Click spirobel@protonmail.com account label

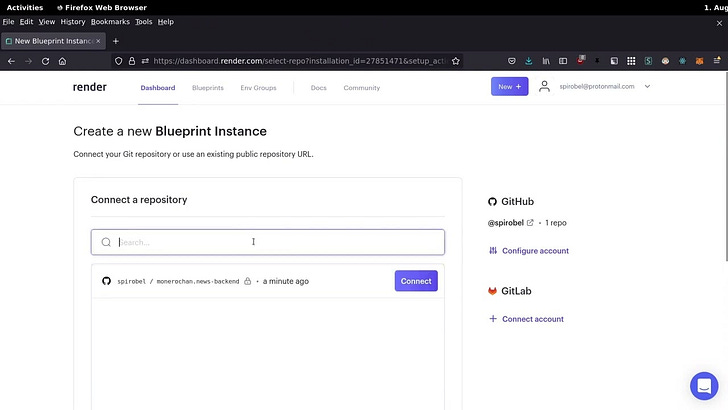(597, 86)
